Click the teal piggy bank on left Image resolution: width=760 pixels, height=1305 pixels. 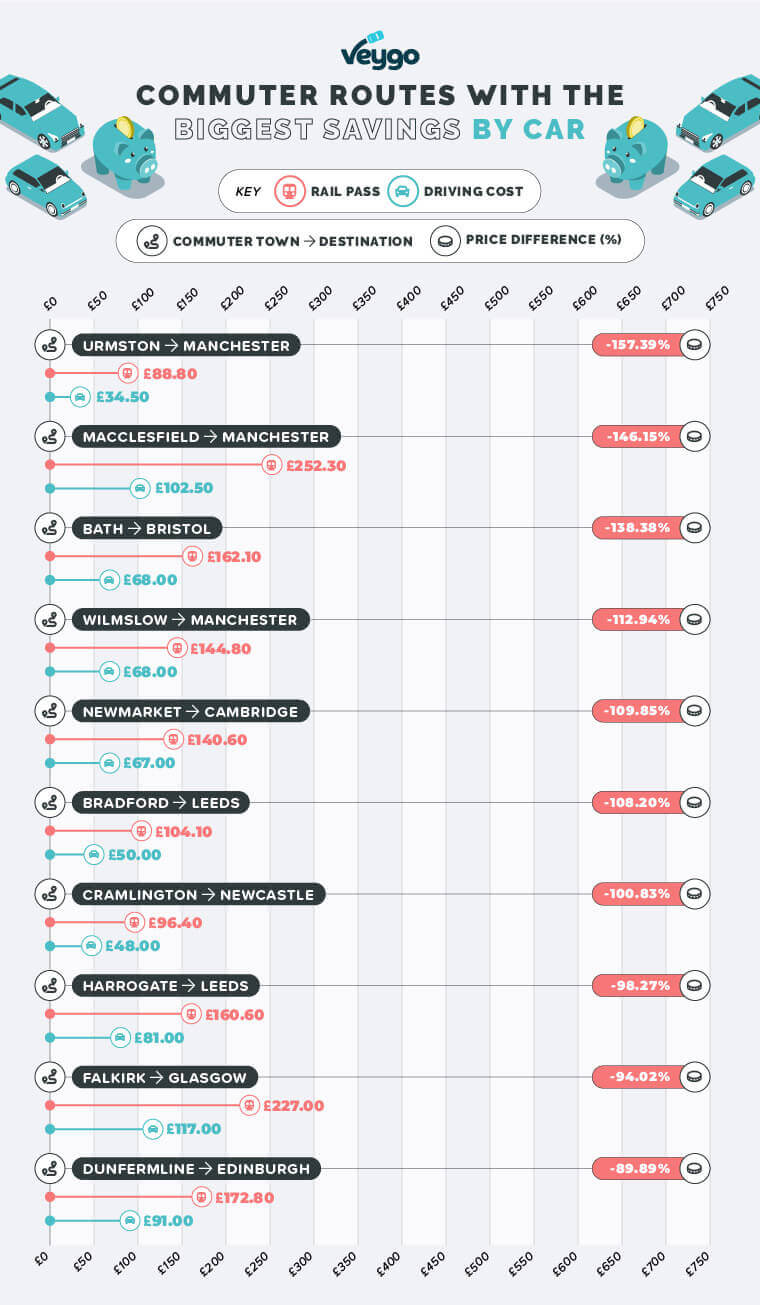click(125, 153)
